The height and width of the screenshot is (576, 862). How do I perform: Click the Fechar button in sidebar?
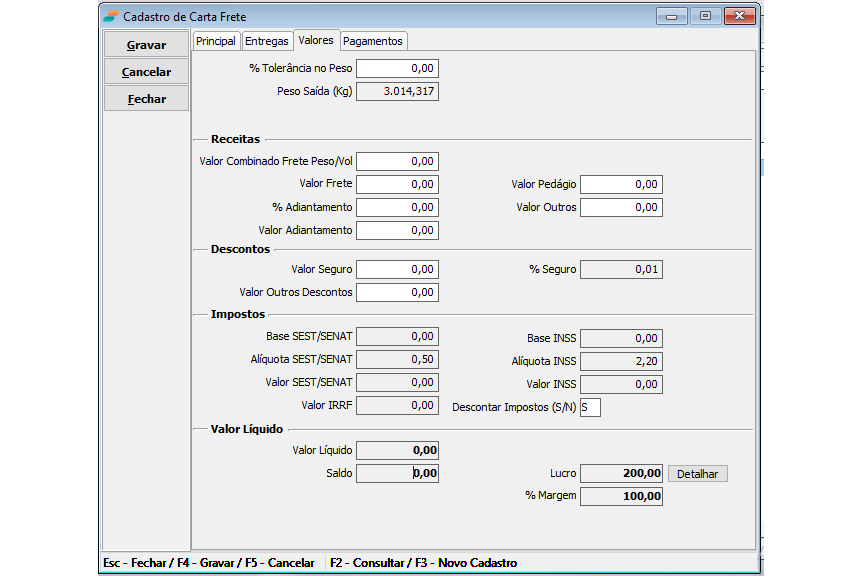click(146, 99)
